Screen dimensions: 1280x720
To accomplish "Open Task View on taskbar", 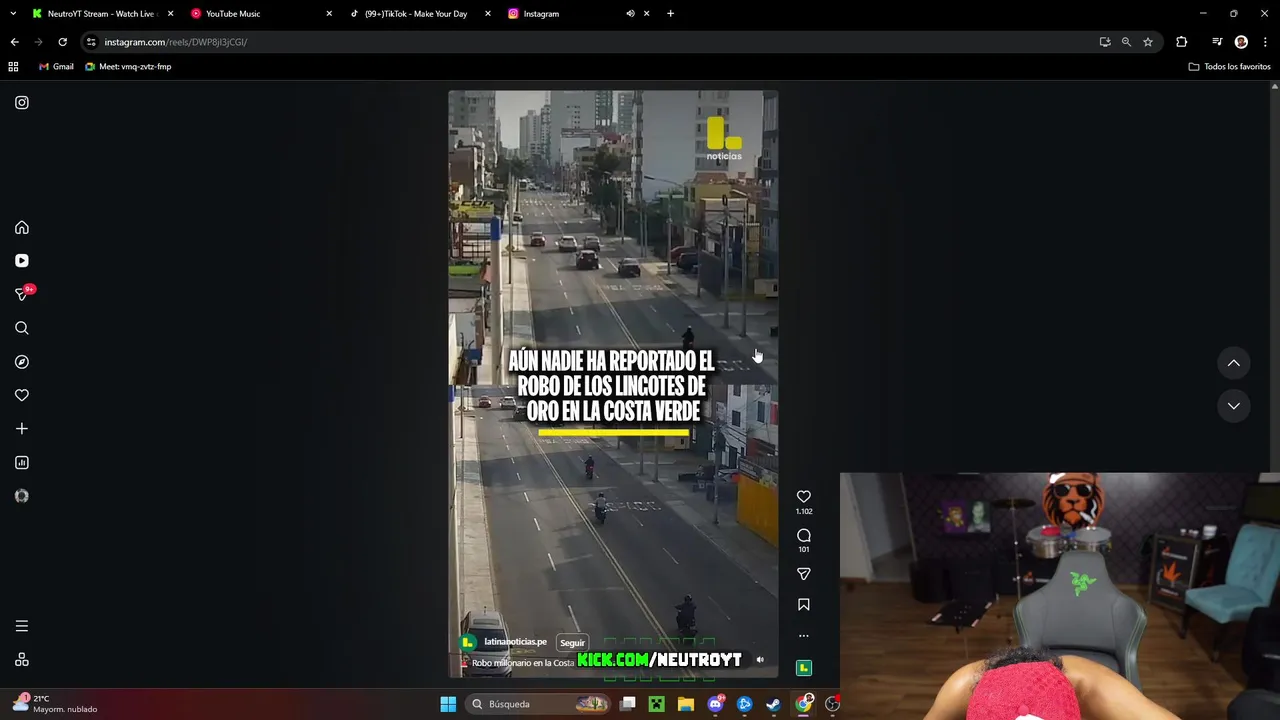I will (628, 704).
